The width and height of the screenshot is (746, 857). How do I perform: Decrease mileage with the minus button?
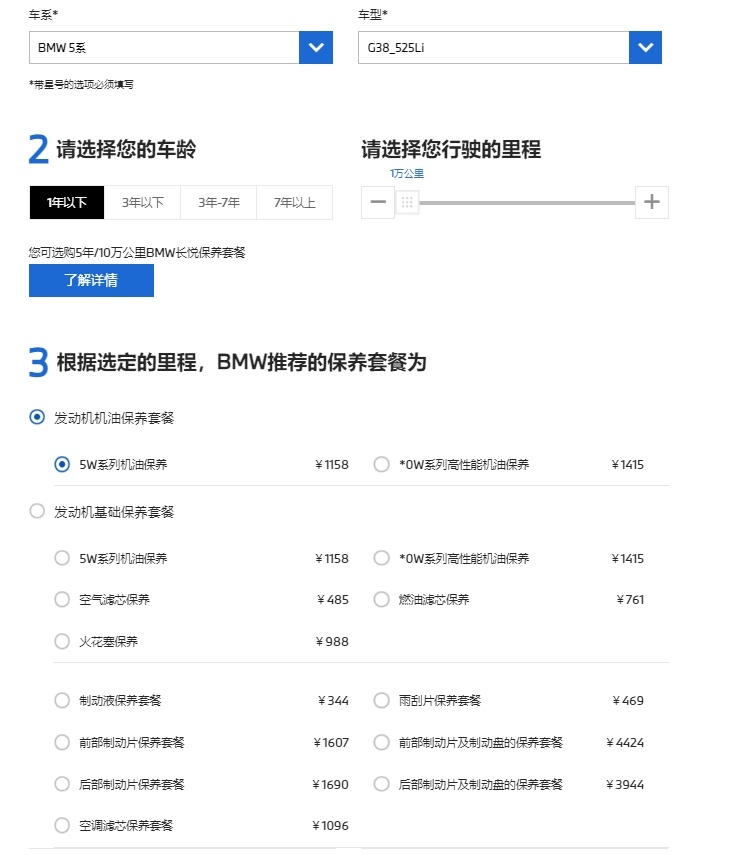click(378, 202)
